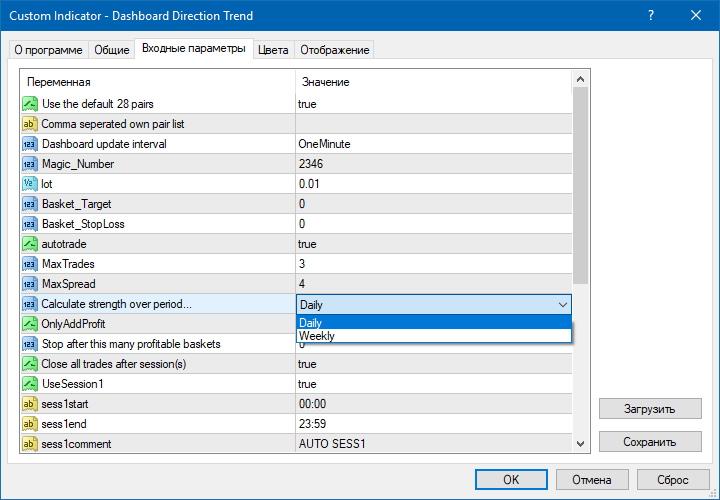Screen dimensions: 720x500
Task: Click the vertical scrollbar down arrow
Action: [x=581, y=444]
